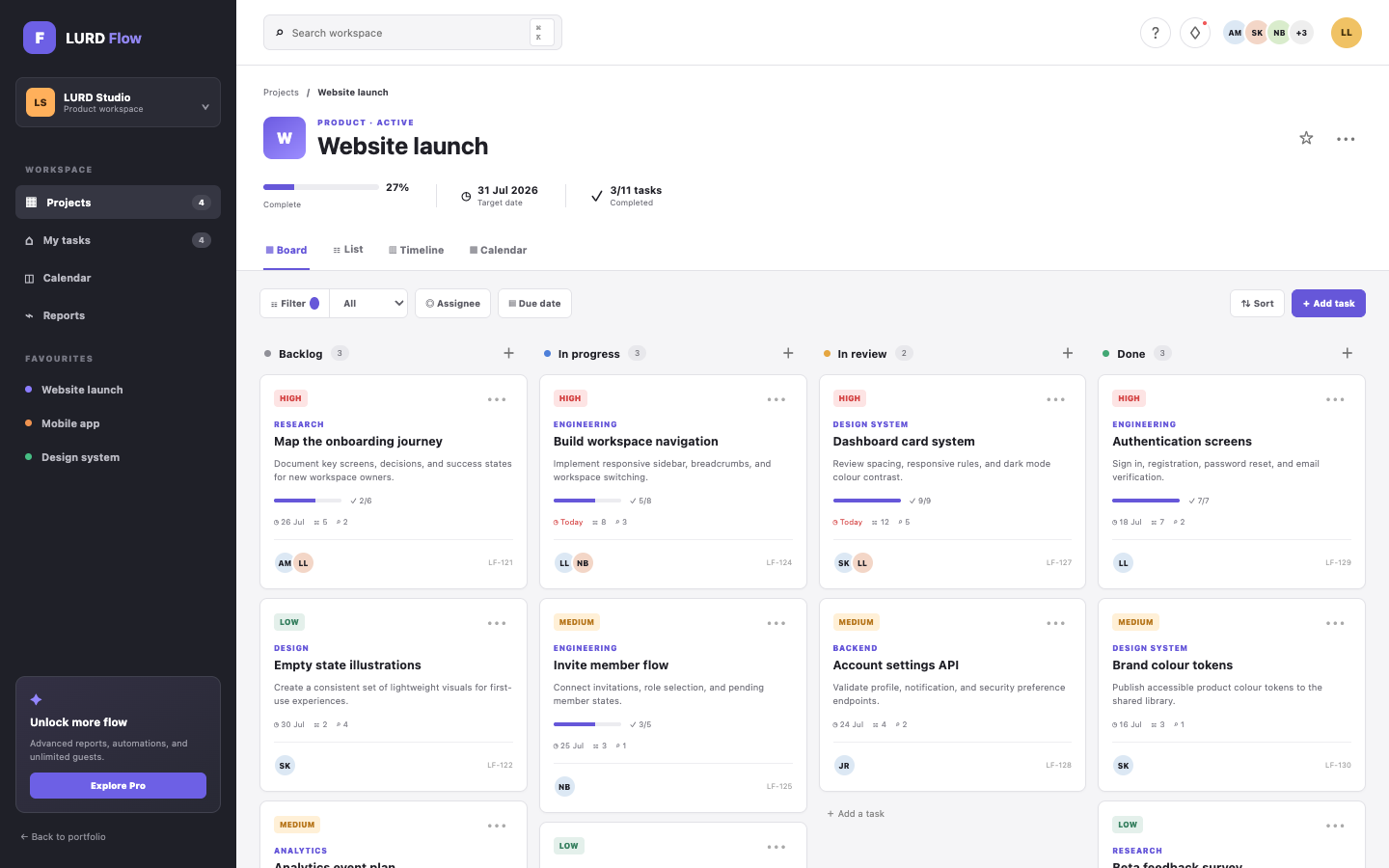Image resolution: width=1389 pixels, height=868 pixels.
Task: Switch to the Calendar view tab
Action: point(499,250)
